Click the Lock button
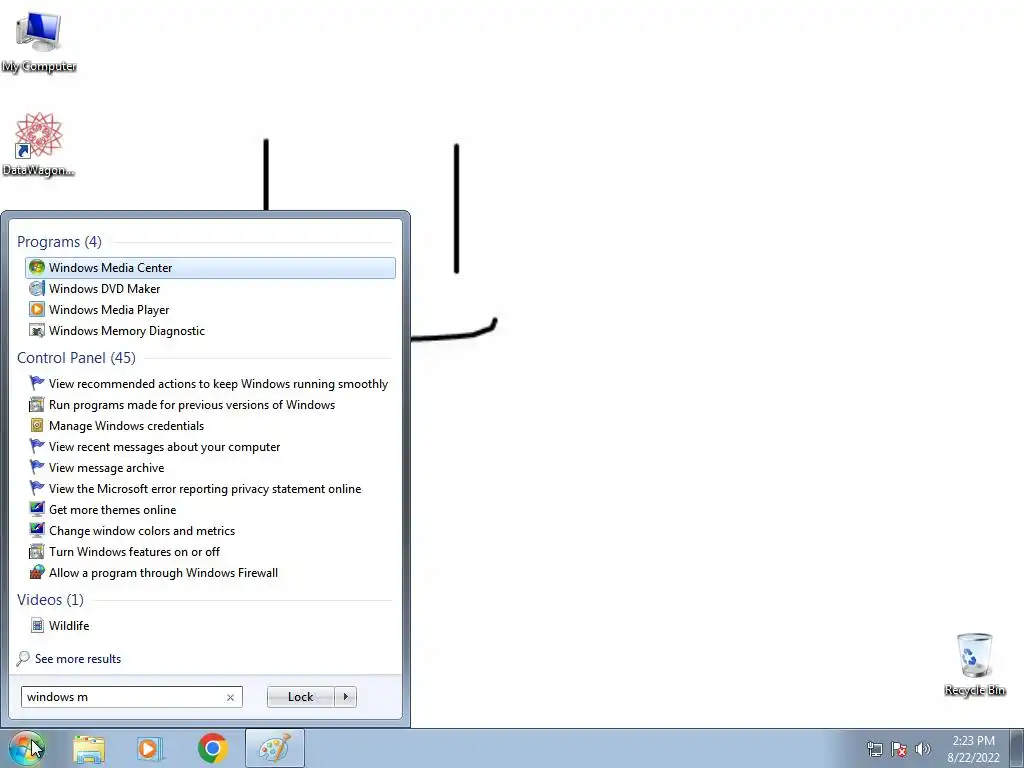1024x768 pixels. point(300,697)
